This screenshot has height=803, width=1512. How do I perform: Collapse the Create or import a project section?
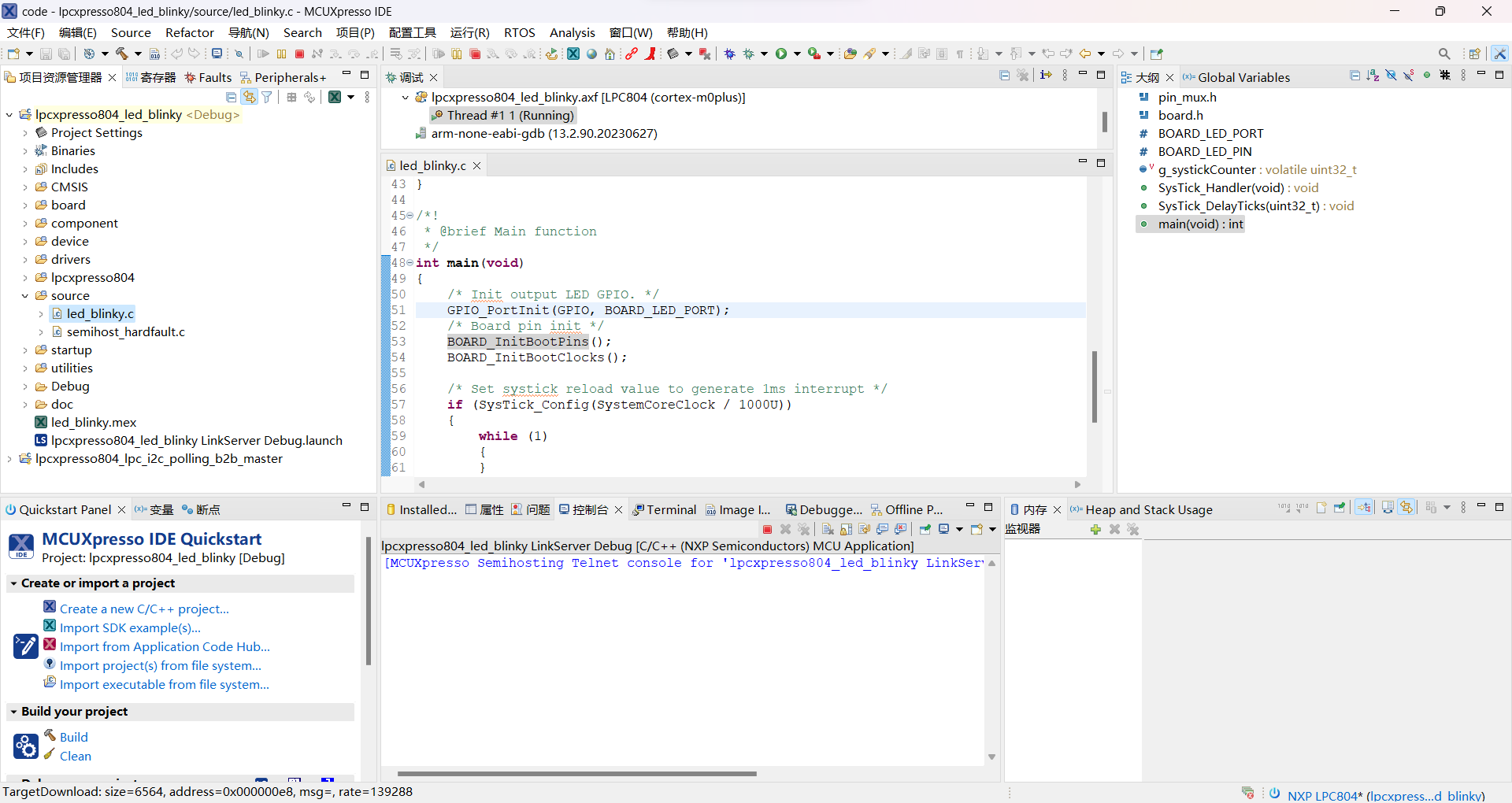click(x=13, y=583)
